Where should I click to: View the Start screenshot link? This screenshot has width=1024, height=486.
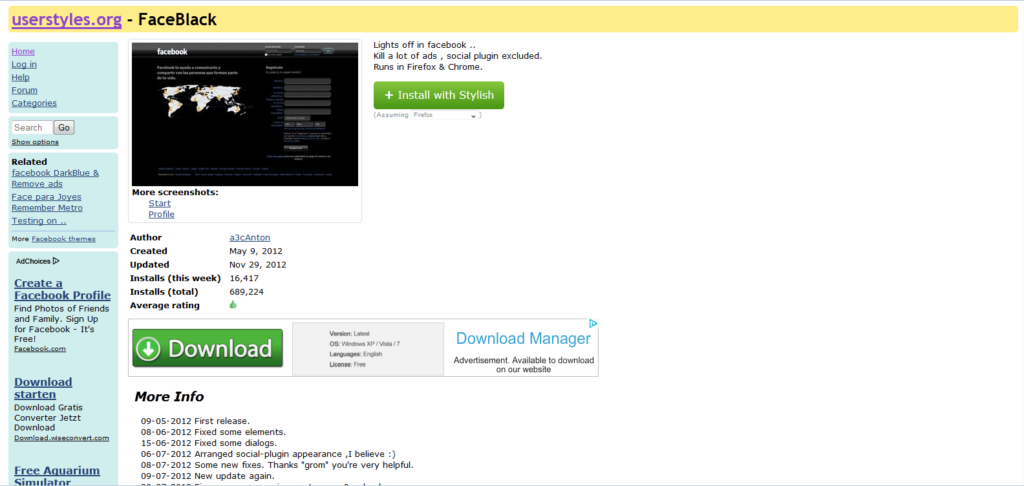[159, 203]
